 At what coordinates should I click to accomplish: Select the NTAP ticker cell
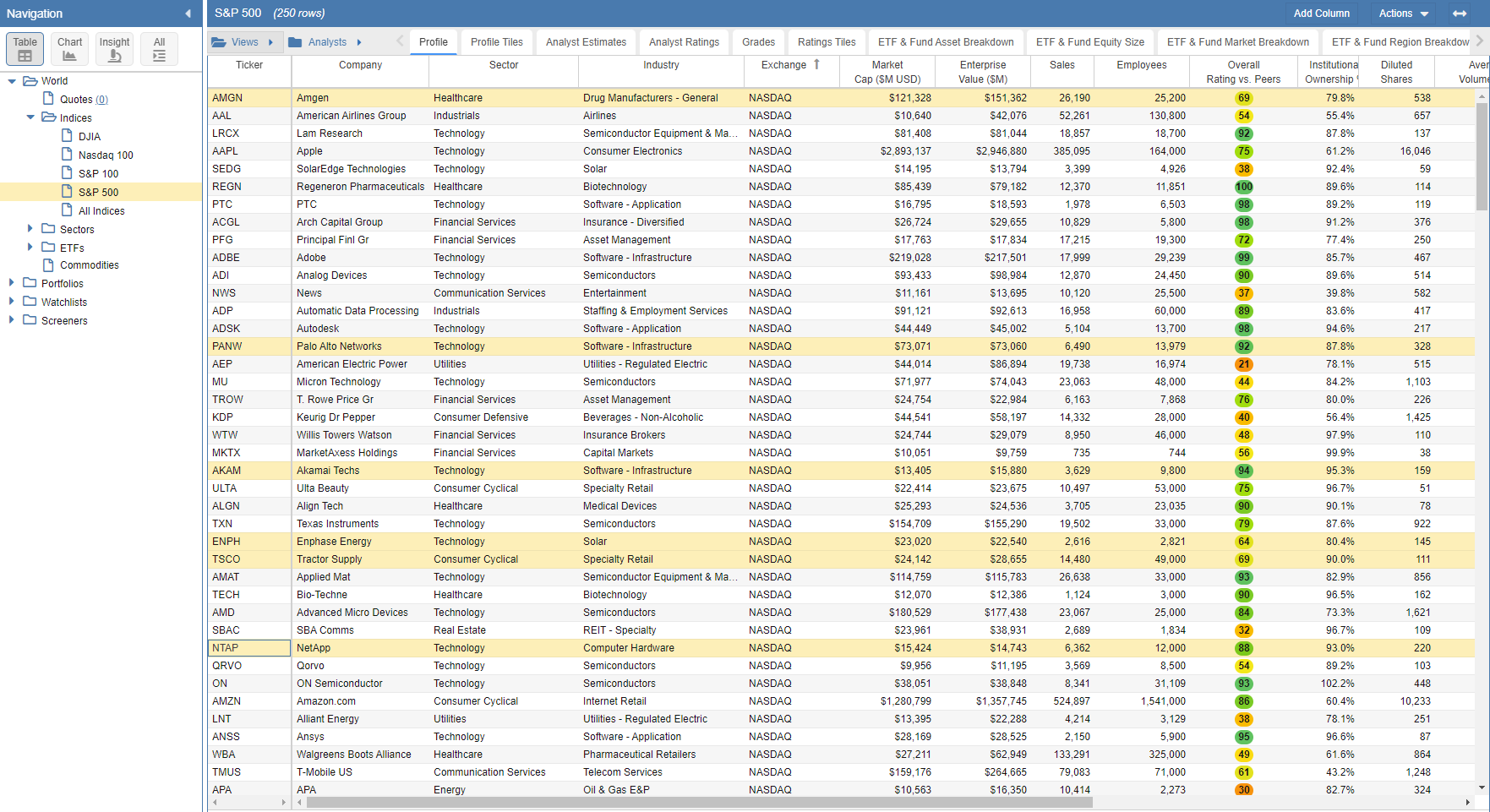coord(249,648)
